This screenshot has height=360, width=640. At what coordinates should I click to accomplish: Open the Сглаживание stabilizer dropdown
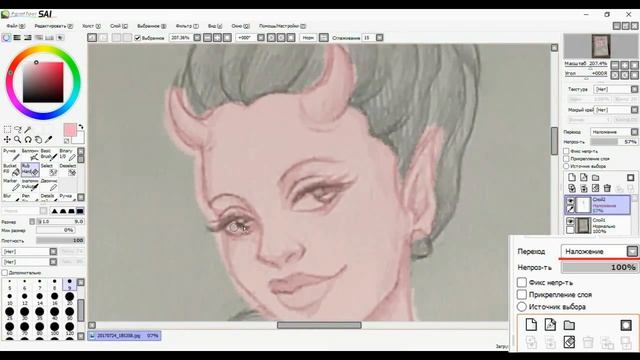click(x=380, y=38)
